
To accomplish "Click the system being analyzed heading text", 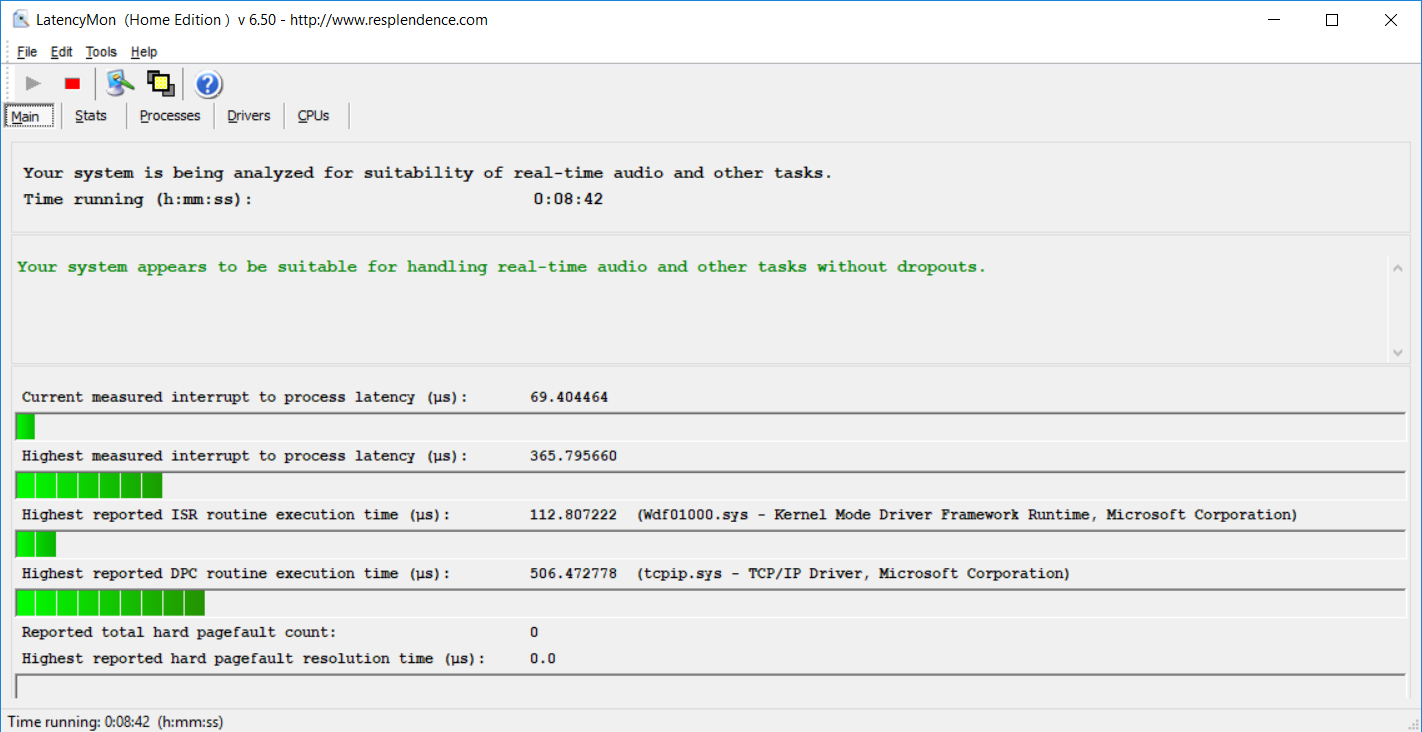I will [428, 173].
